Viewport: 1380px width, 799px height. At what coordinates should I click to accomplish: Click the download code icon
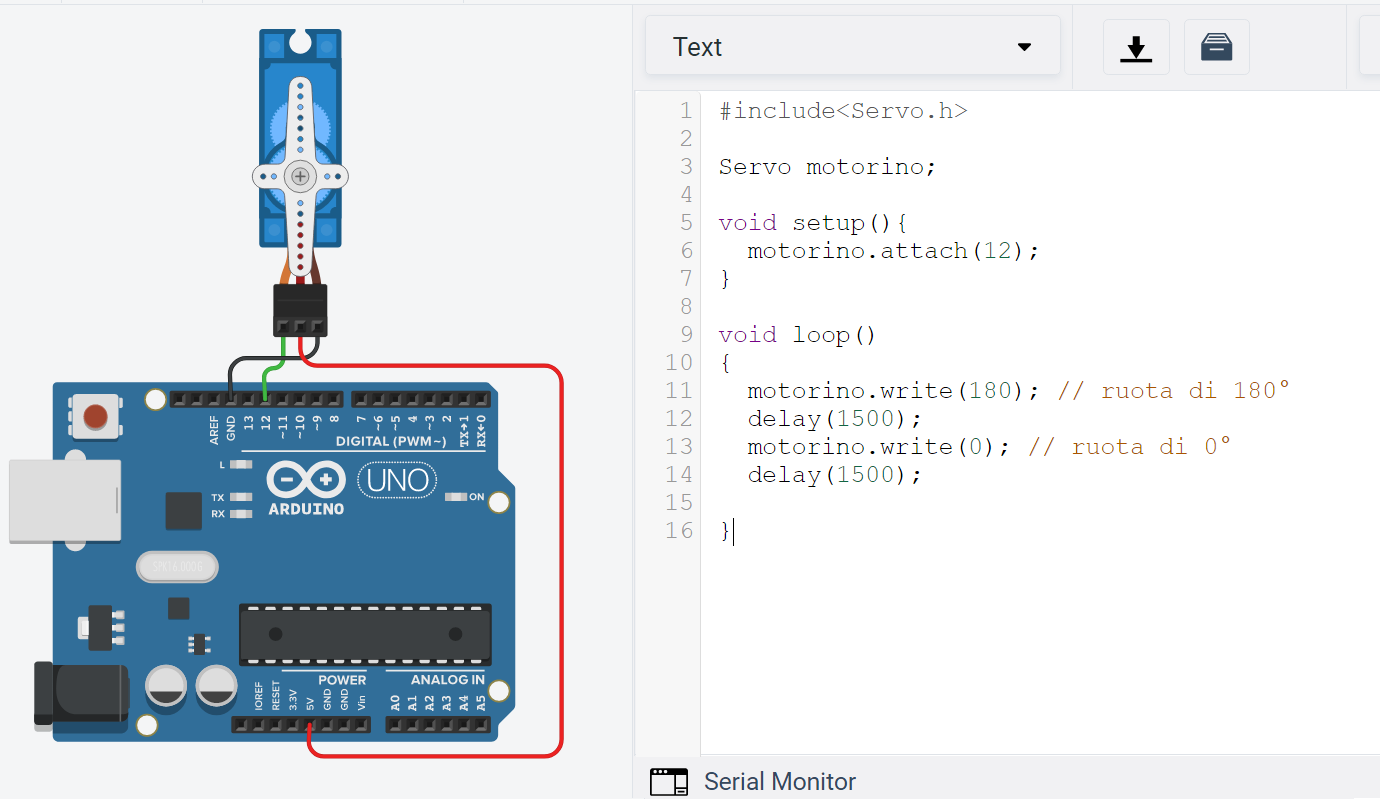pos(1136,47)
